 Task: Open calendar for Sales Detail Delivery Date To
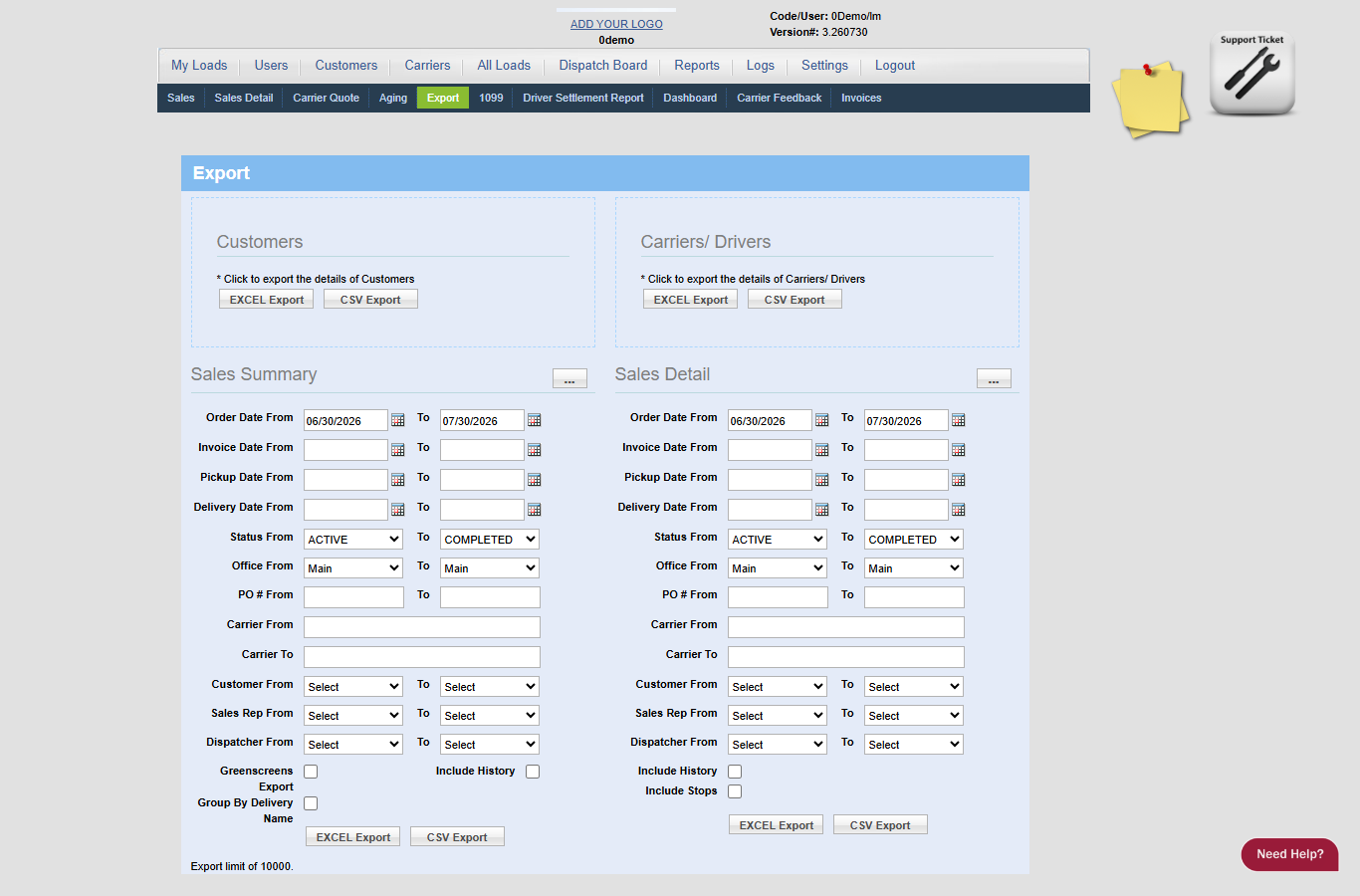pos(959,510)
